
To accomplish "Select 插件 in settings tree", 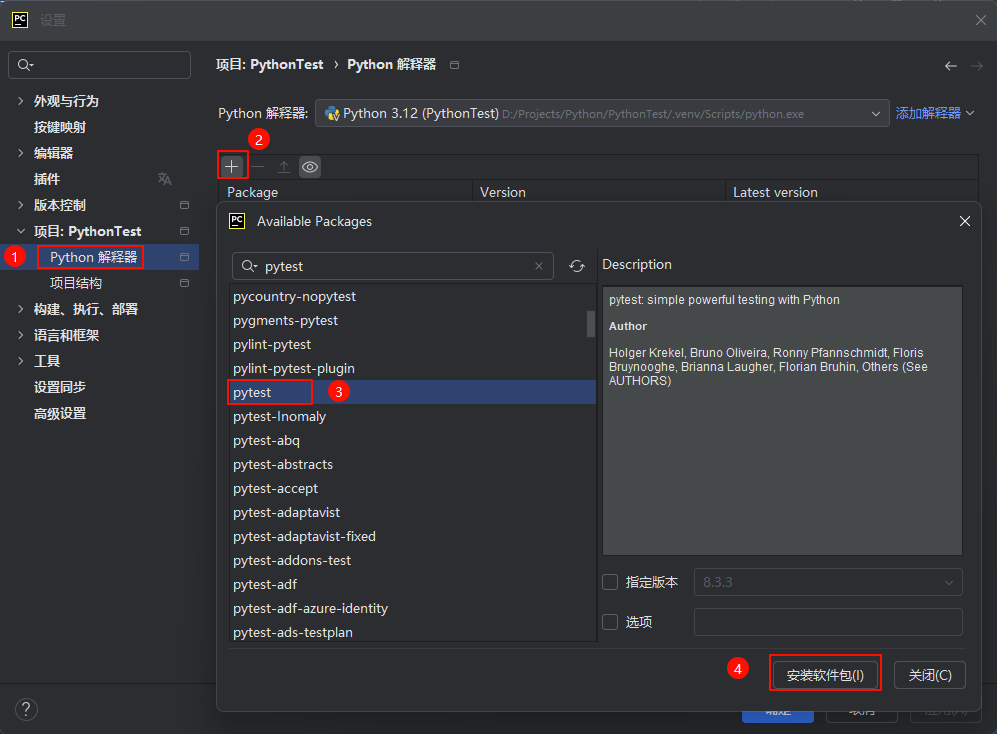I will (x=46, y=179).
